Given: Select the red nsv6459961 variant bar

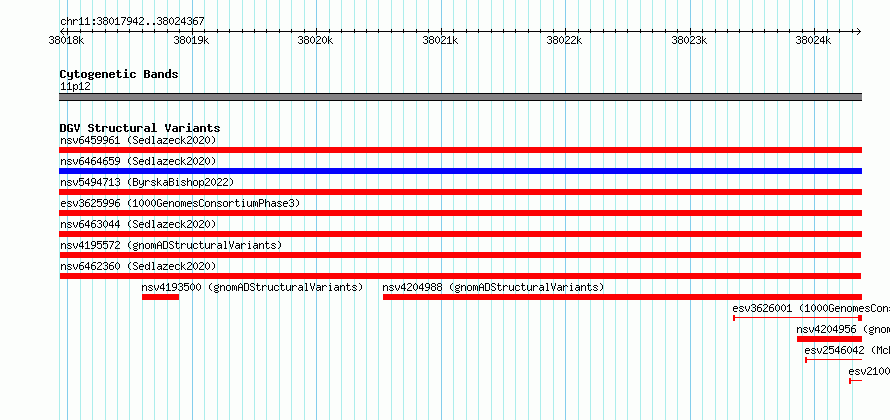Looking at the screenshot, I should 460,150.
